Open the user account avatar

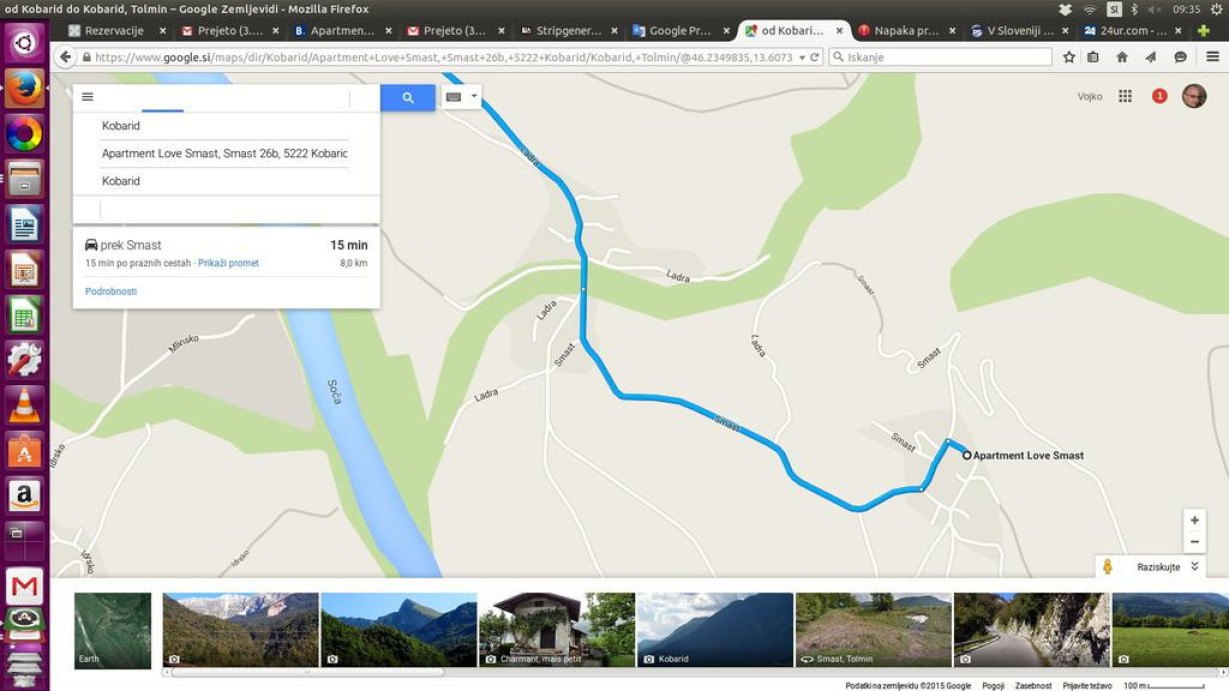pos(1194,96)
